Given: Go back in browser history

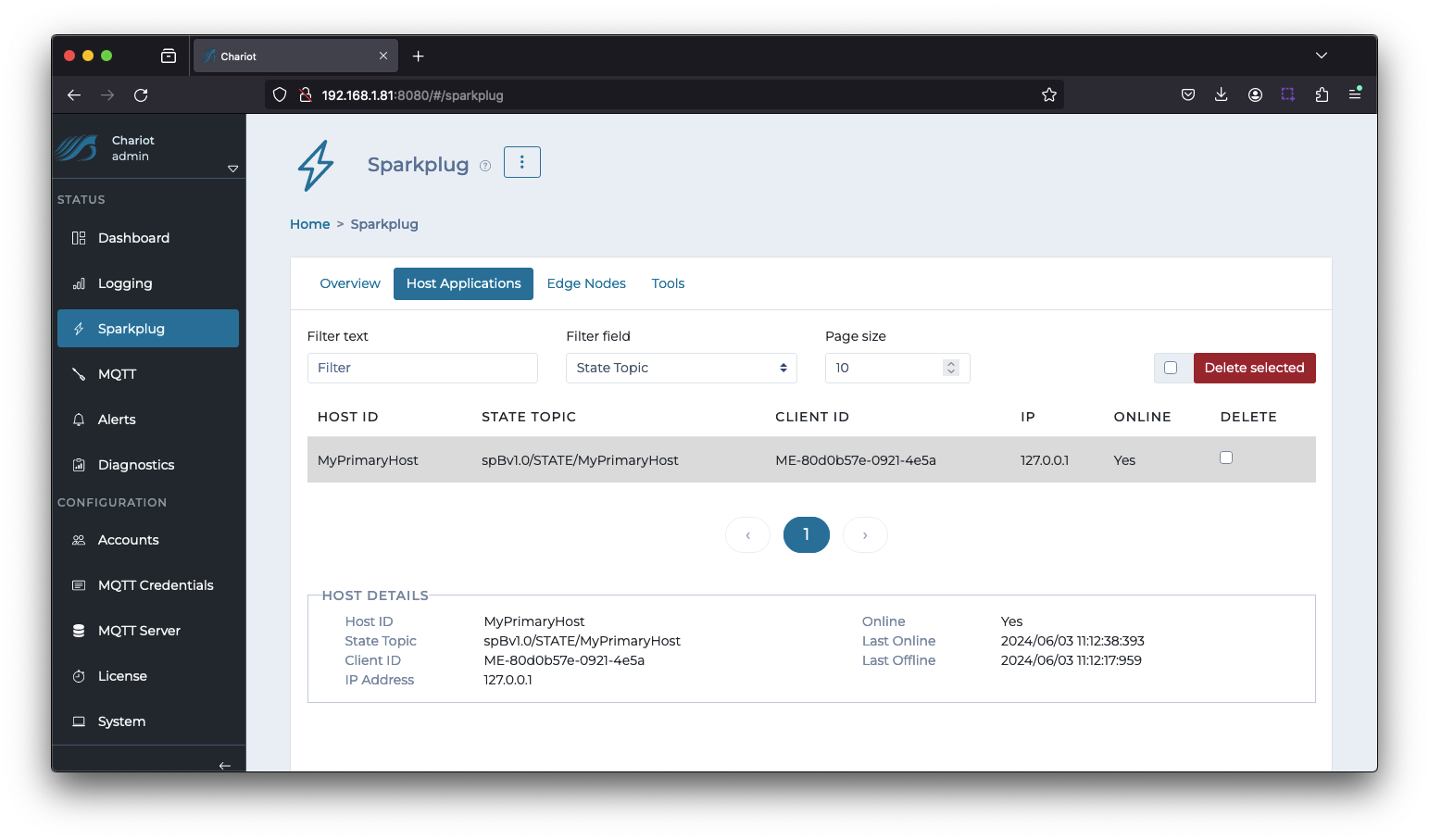Looking at the screenshot, I should [x=74, y=94].
